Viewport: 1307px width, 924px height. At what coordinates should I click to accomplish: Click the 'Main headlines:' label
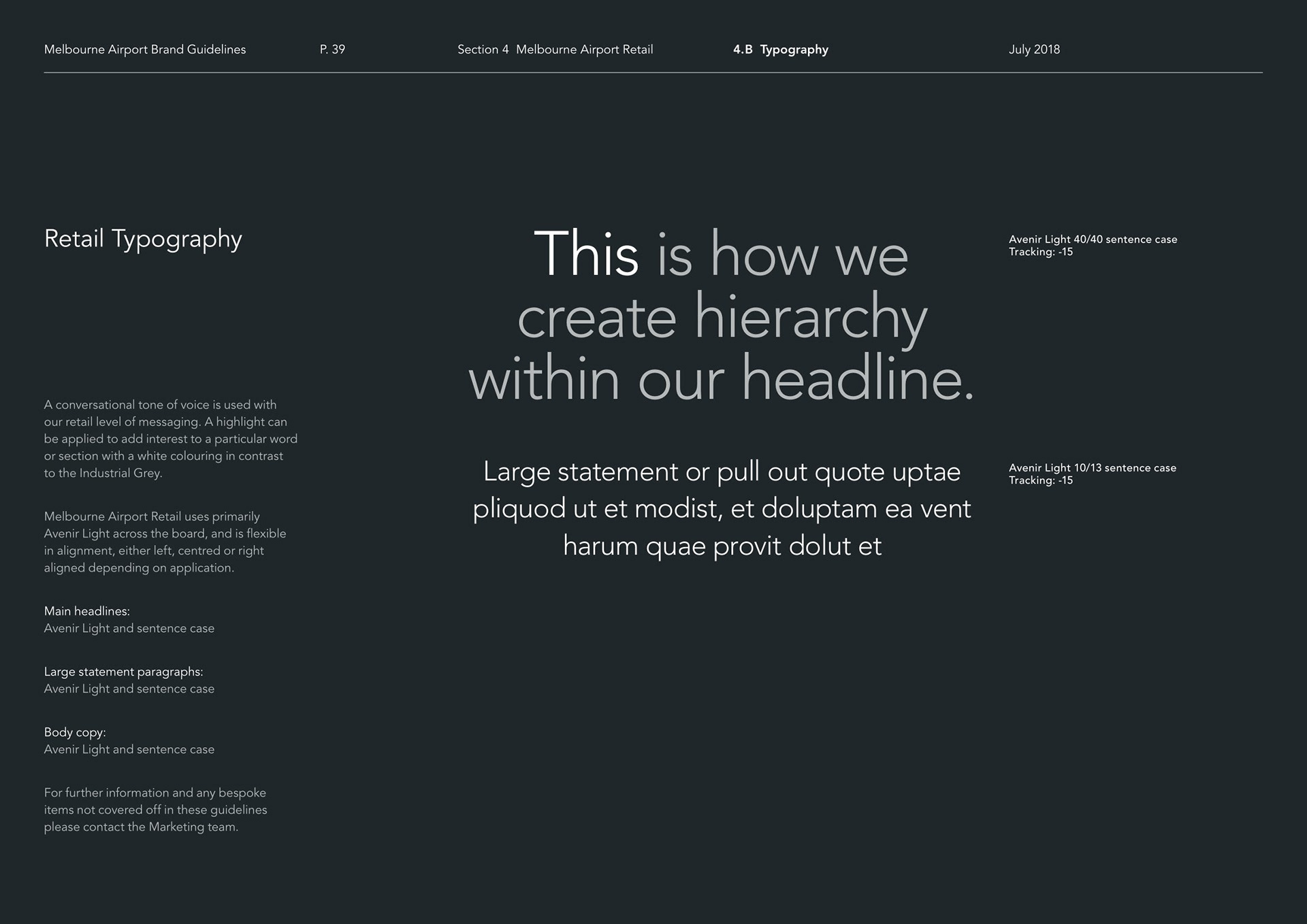coord(86,612)
